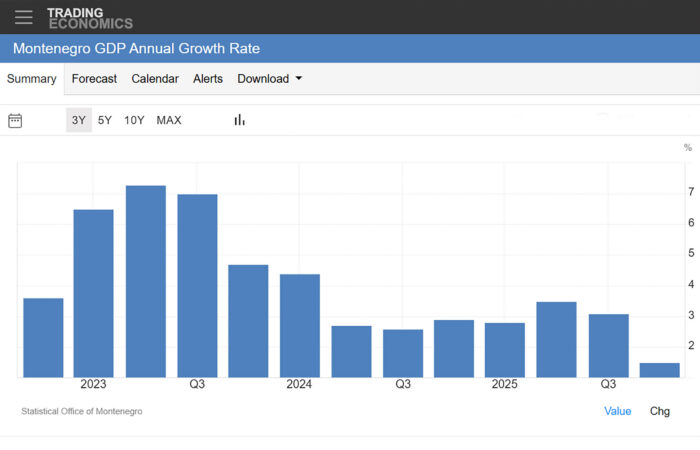Image resolution: width=700 pixels, height=450 pixels.
Task: Click the shortest, rightmost chart bar
Action: (x=659, y=370)
